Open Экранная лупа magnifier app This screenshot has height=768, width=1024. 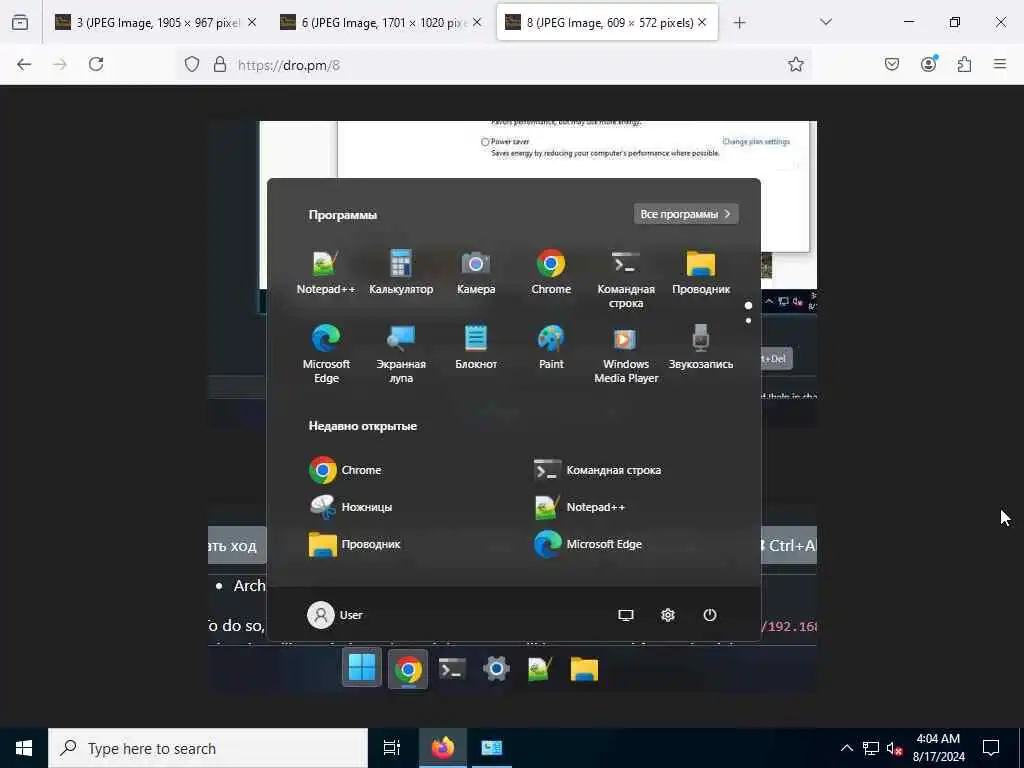point(400,354)
